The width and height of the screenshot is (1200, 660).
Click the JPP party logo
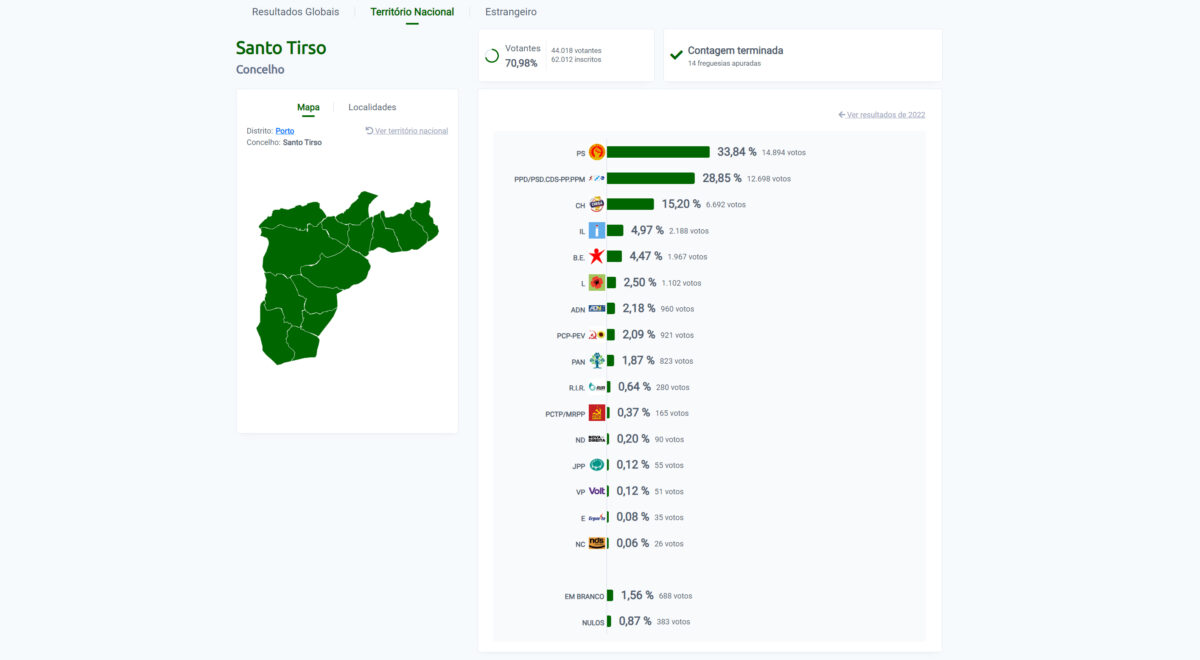(x=597, y=465)
